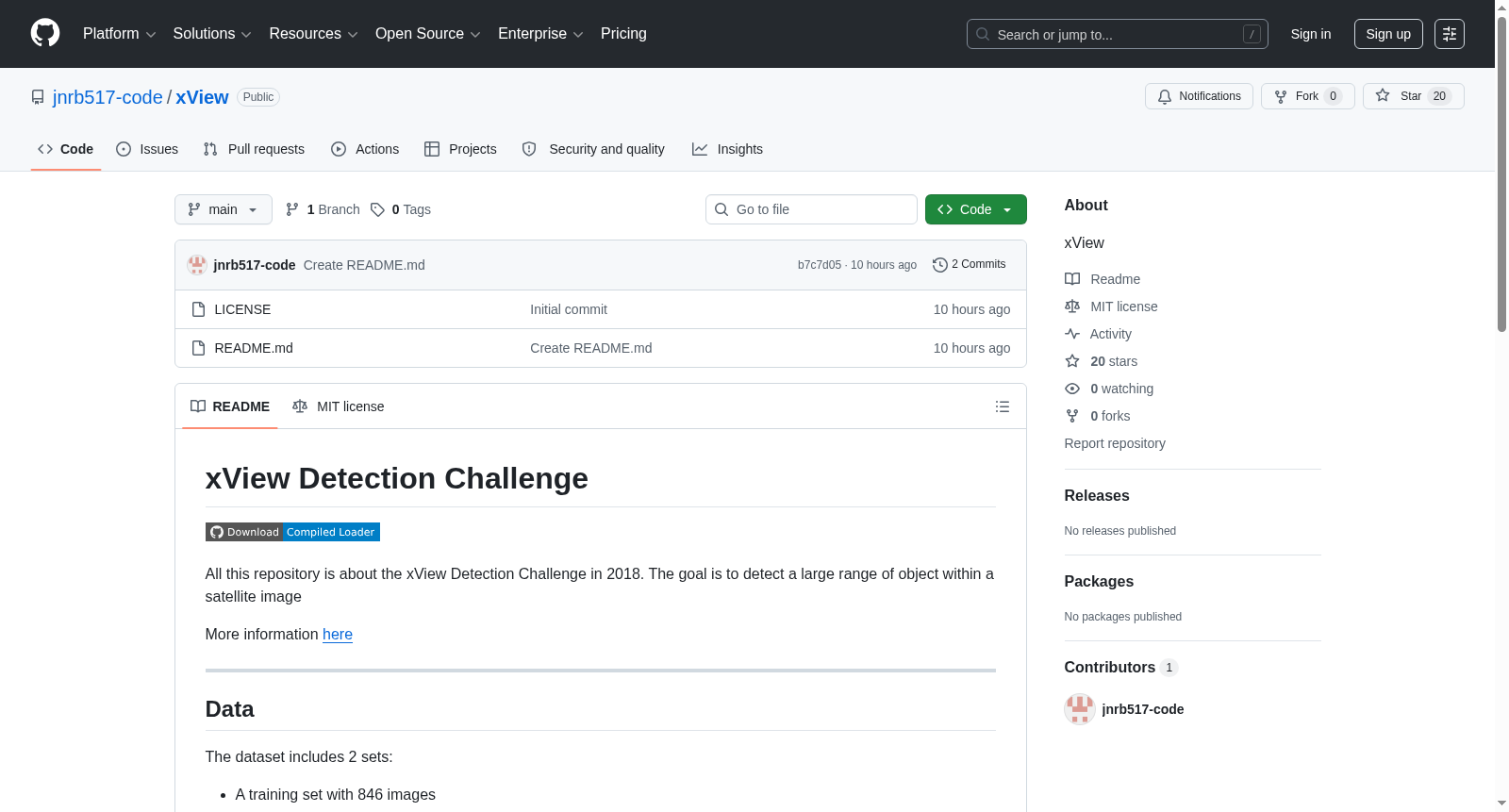
Task: Open the README outline list icon
Action: pos(1003,406)
